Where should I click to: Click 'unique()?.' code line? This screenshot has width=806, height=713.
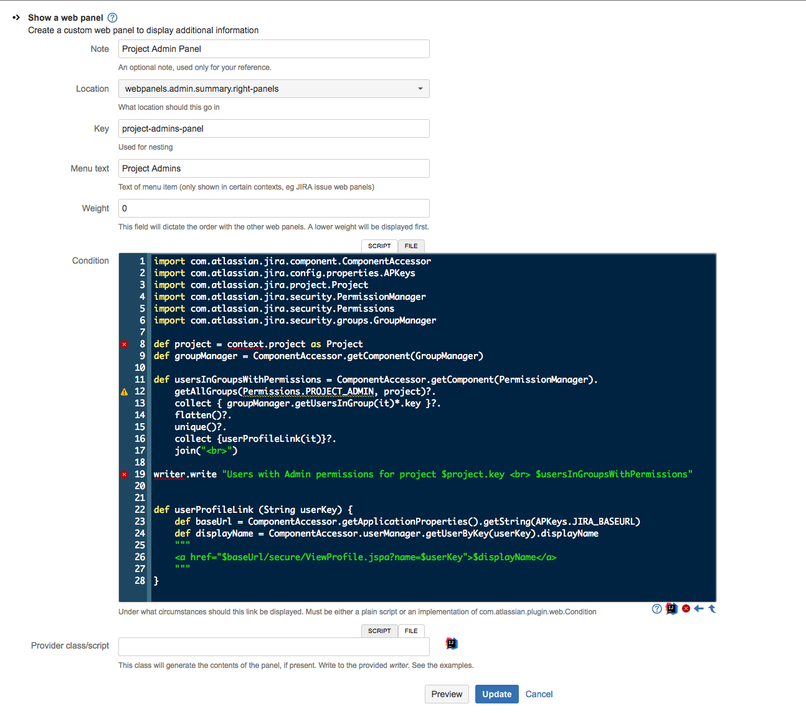[200, 427]
